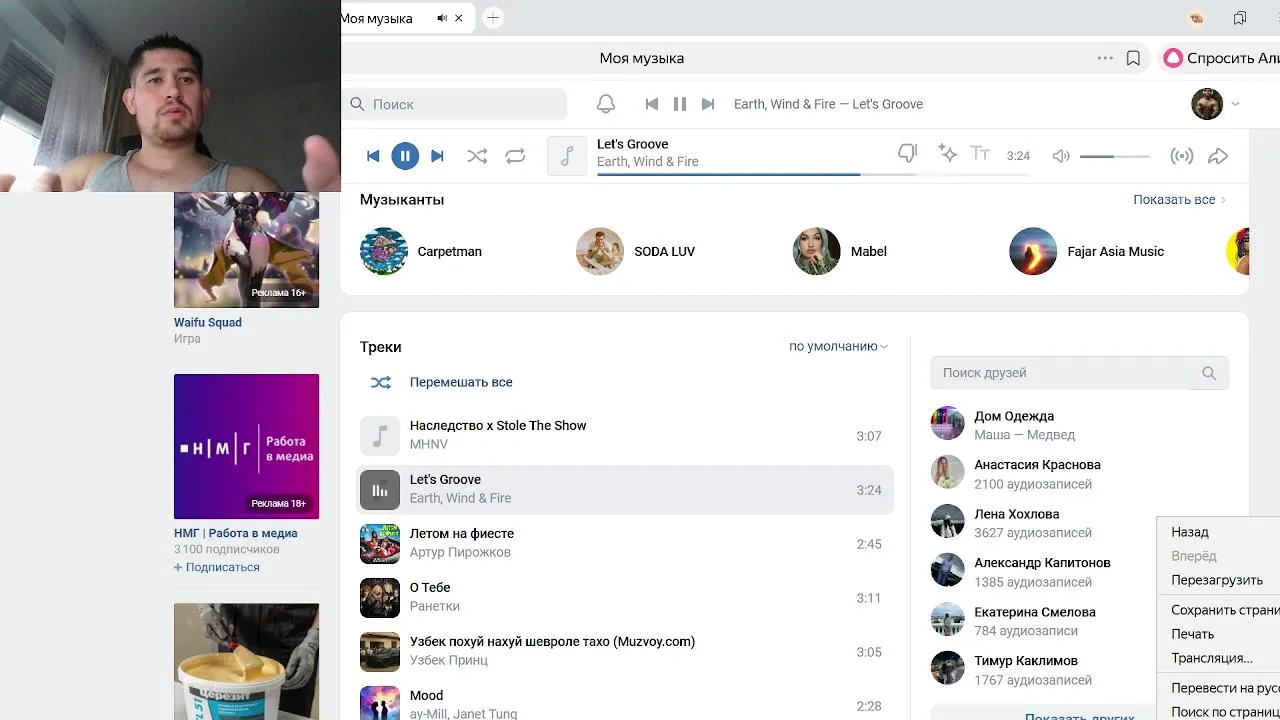Image resolution: width=1280 pixels, height=720 pixels.
Task: Choose Сохранить страницу context menu item
Action: [x=1219, y=610]
